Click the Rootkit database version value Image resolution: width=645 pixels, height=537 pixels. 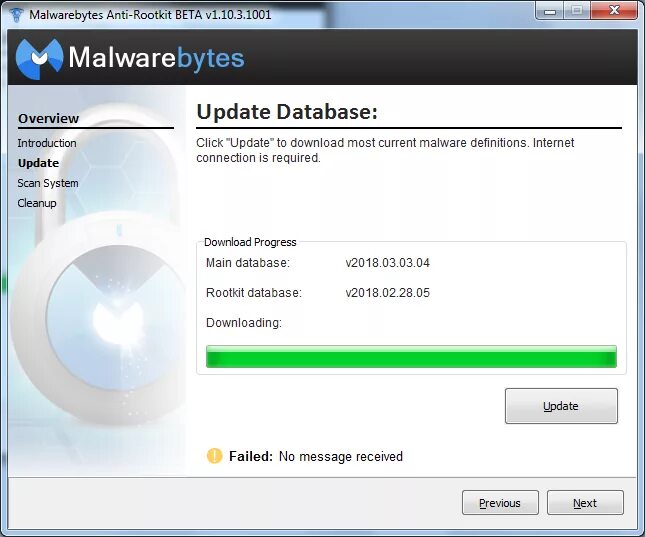click(388, 293)
